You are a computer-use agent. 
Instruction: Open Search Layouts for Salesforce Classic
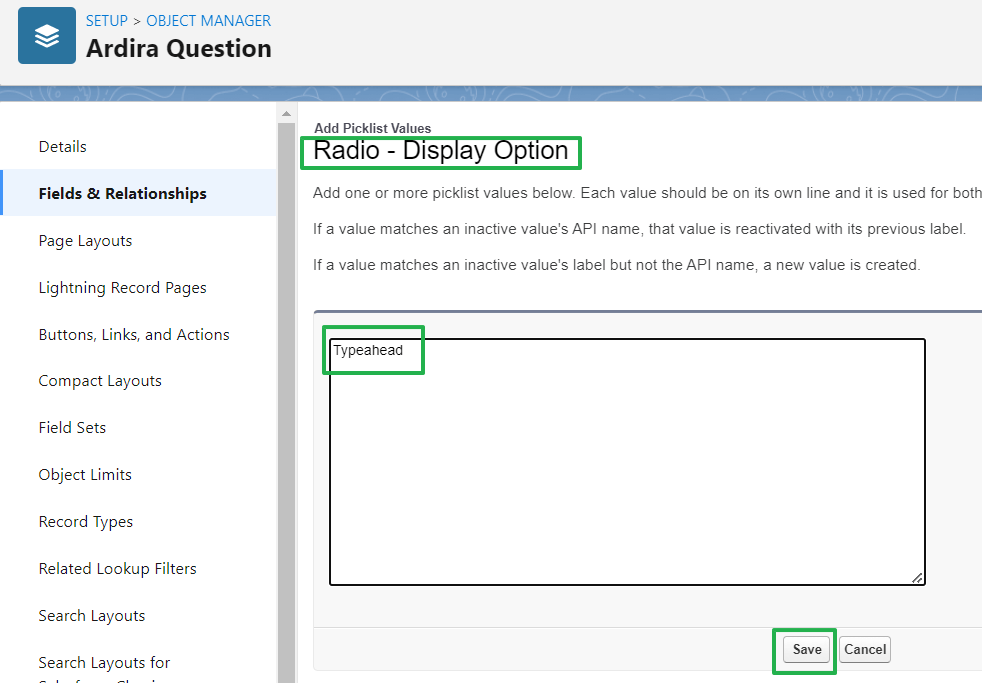coord(104,662)
